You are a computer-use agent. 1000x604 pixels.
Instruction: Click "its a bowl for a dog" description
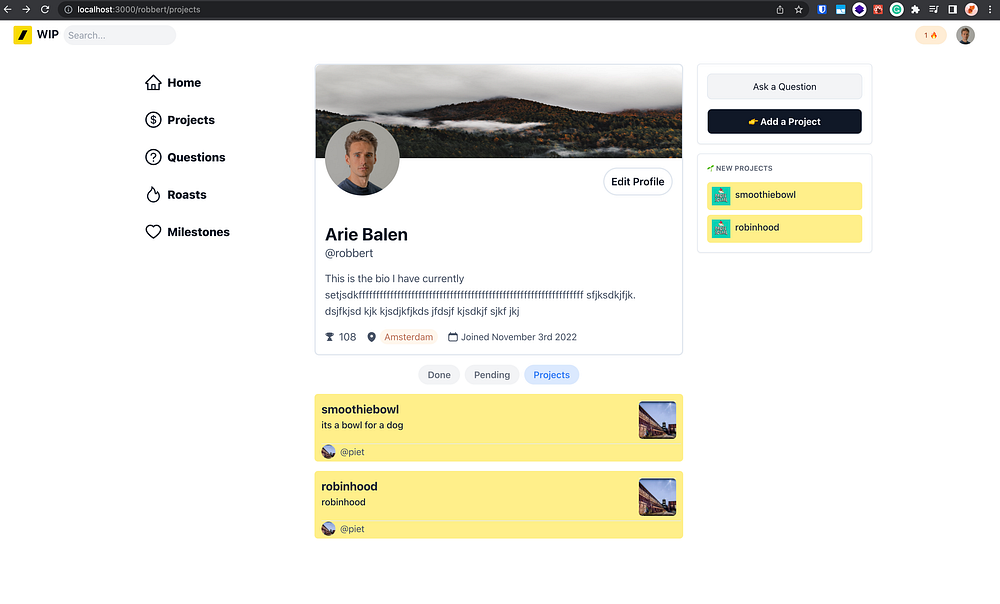362,425
